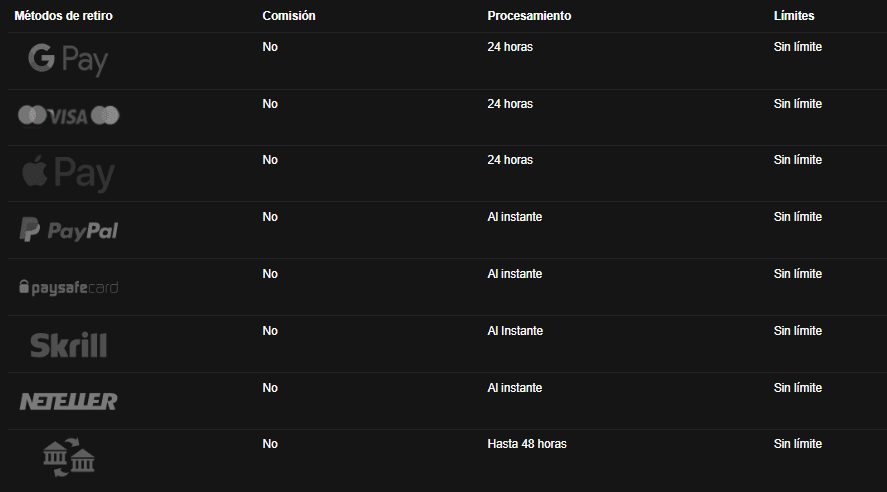Viewport: 887px width, 492px height.
Task: Click the 'Métodos de retiro' column header
Action: point(63,16)
